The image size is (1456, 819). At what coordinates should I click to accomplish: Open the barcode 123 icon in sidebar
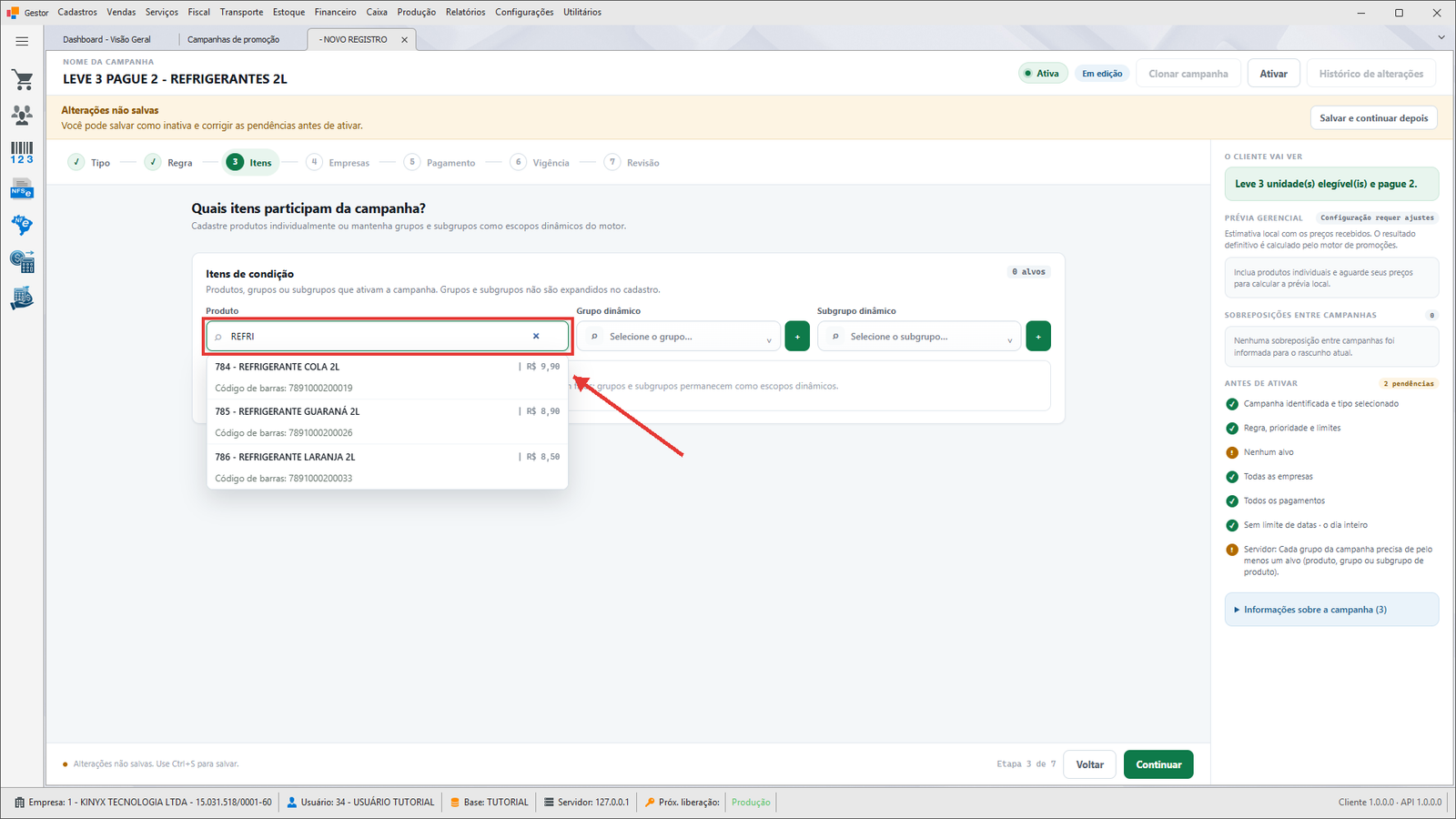[x=22, y=152]
